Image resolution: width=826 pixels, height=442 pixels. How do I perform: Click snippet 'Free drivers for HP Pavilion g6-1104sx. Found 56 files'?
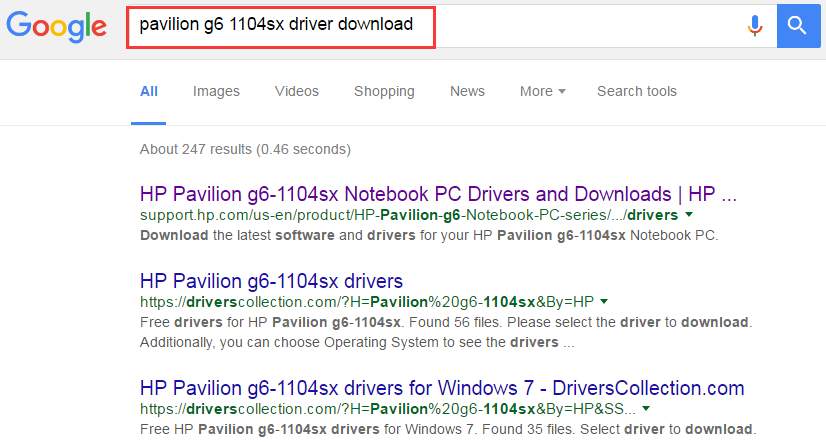coord(446,332)
